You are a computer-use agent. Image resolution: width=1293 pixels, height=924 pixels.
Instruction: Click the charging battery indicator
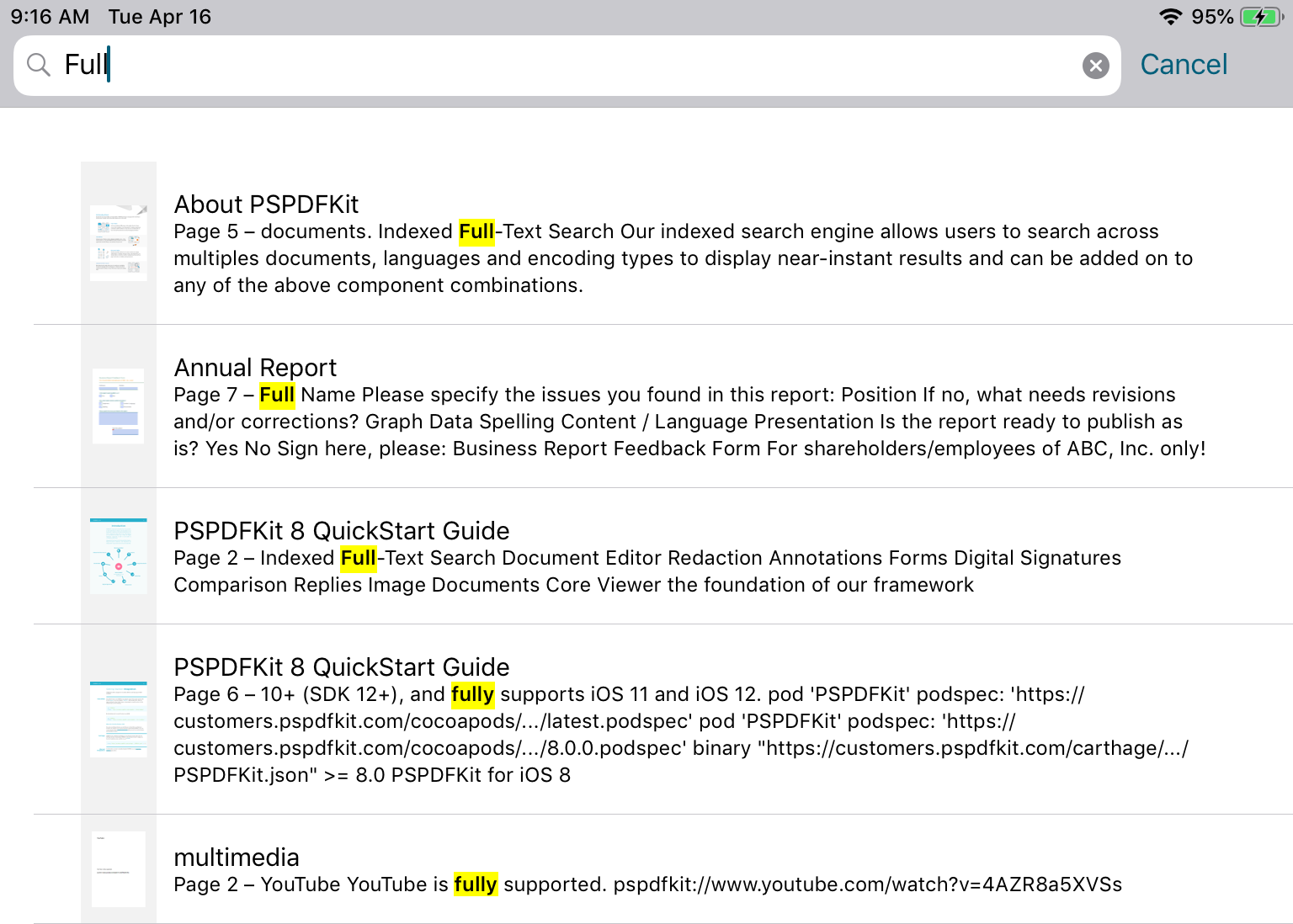pyautogui.click(x=1259, y=15)
